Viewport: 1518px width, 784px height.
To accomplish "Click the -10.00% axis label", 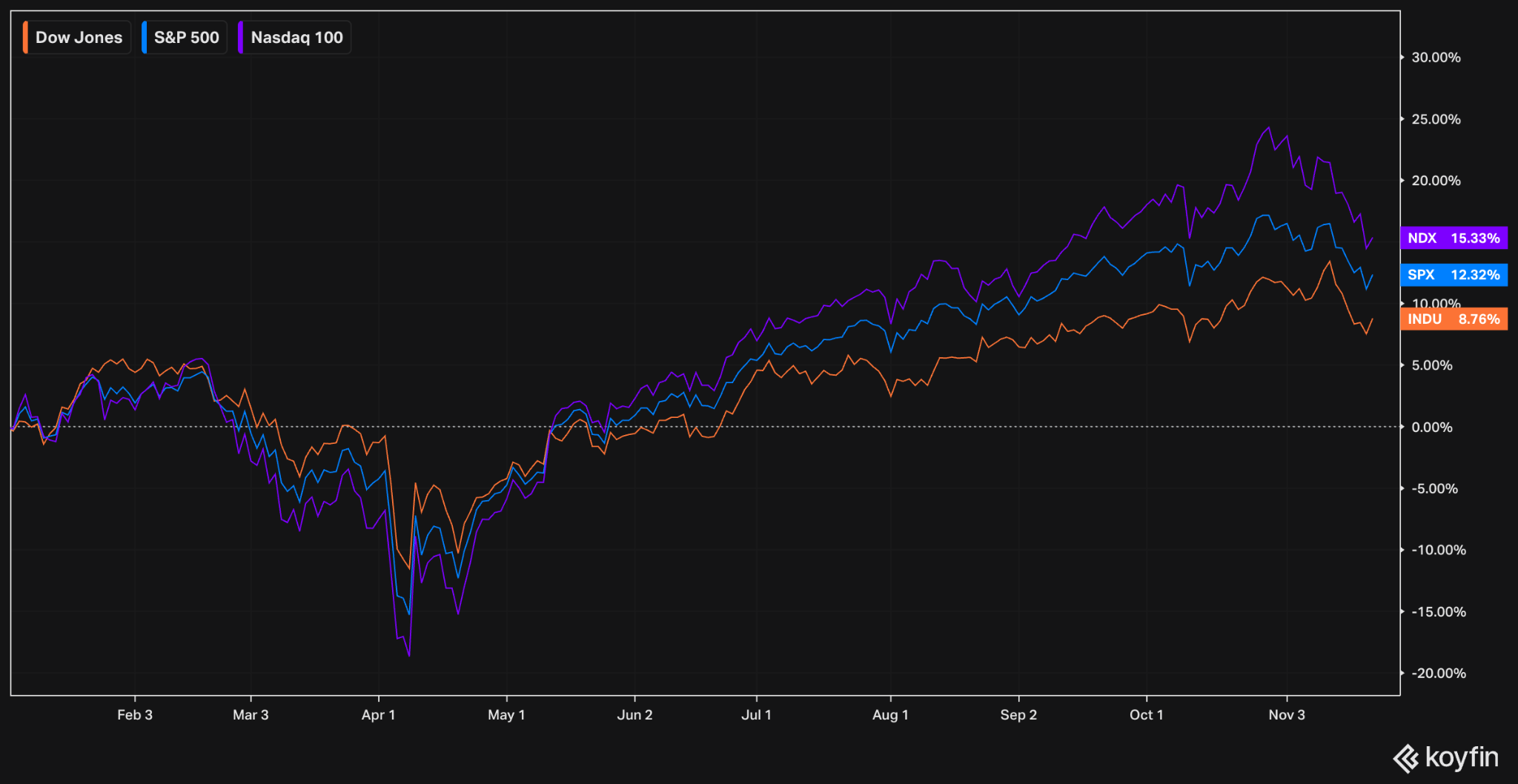I will pyautogui.click(x=1438, y=551).
